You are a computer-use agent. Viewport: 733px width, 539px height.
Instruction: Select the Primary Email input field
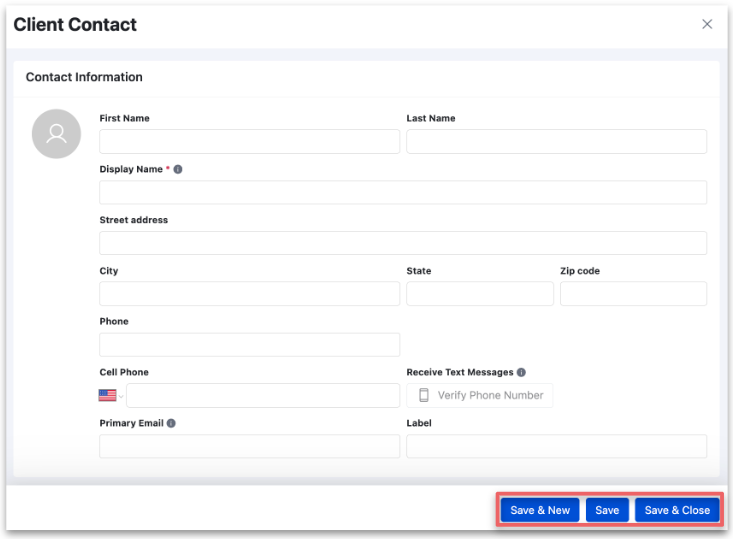(x=250, y=446)
